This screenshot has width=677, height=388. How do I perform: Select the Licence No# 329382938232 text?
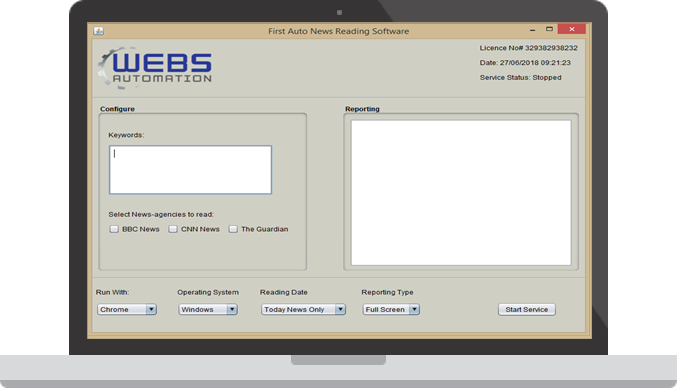point(528,48)
